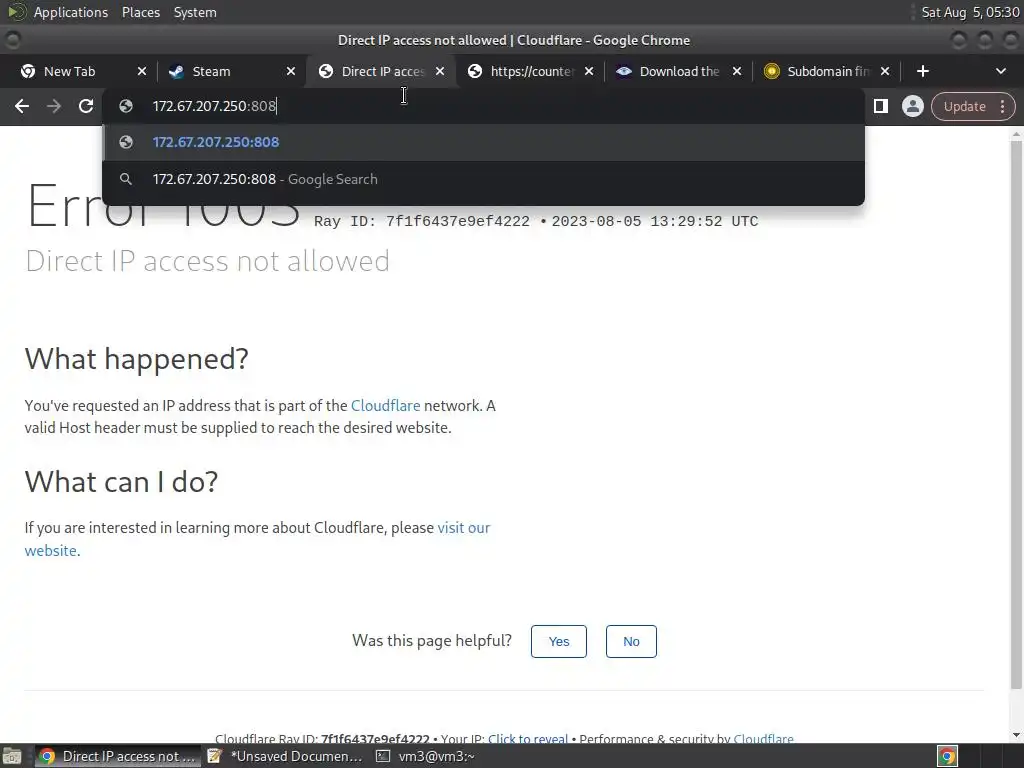The height and width of the screenshot is (768, 1024).
Task: Switch to Chrome window in taskbar
Action: (118, 756)
